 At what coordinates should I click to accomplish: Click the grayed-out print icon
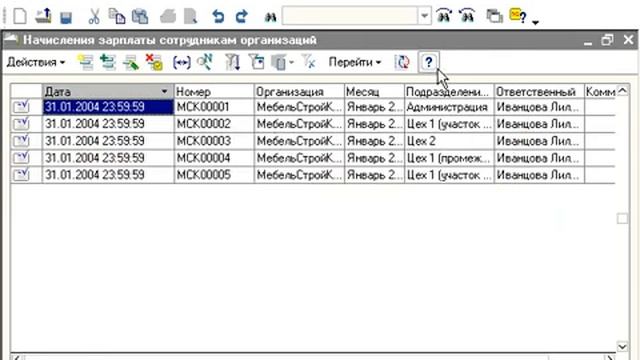[168, 17]
